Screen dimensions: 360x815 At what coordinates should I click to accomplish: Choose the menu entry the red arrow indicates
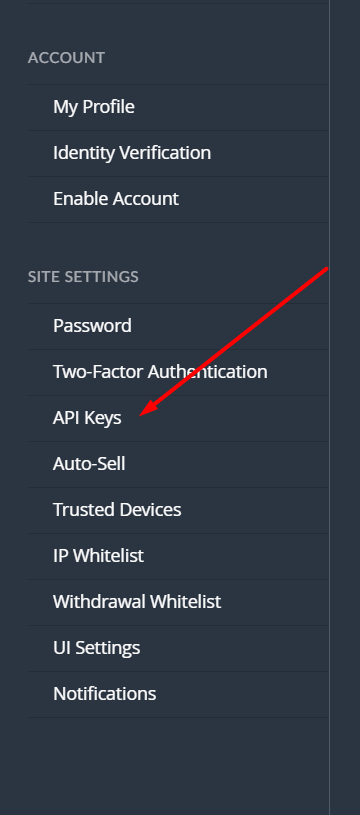click(178, 418)
